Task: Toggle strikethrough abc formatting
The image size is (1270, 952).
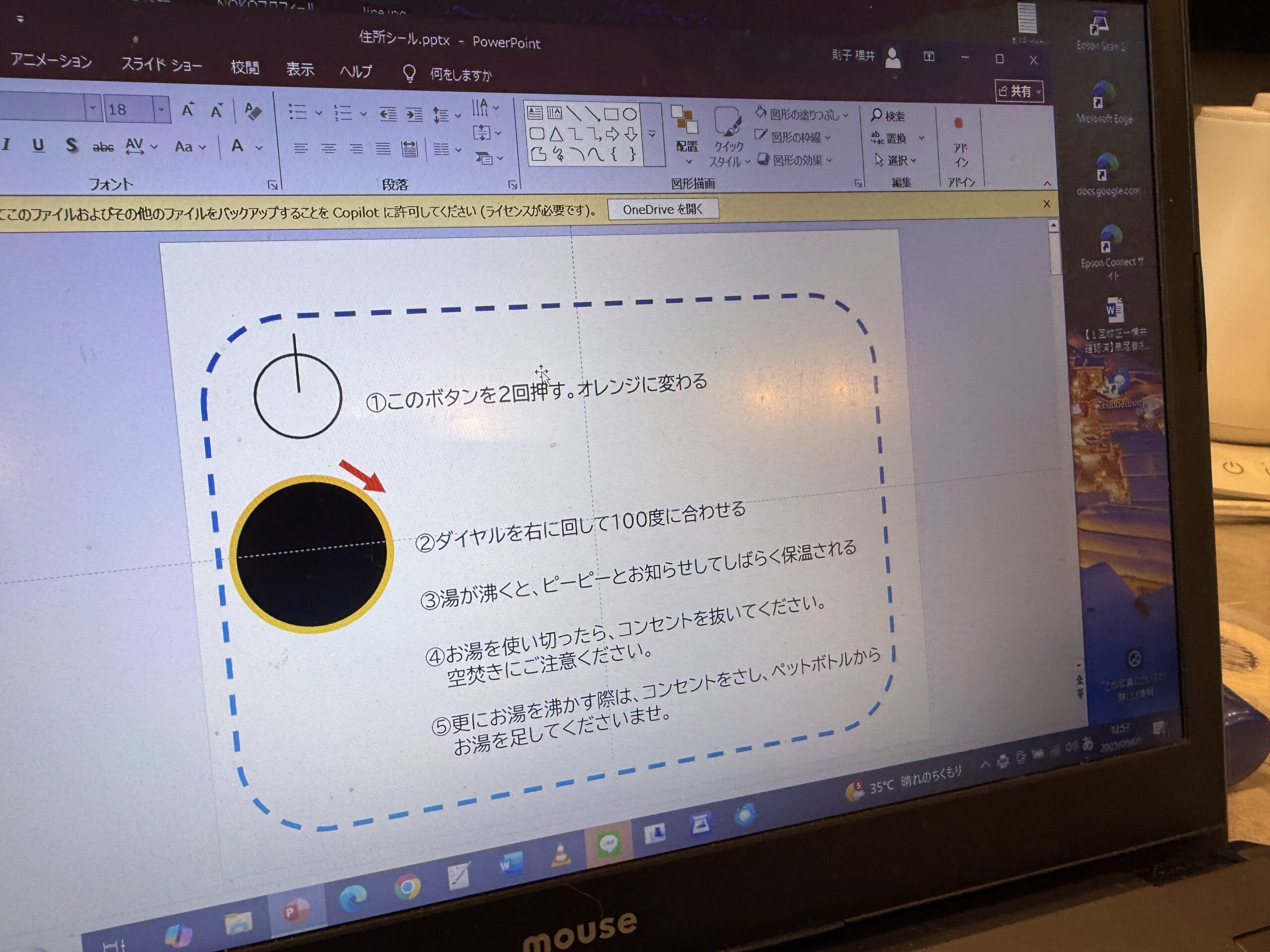Action: tap(103, 147)
